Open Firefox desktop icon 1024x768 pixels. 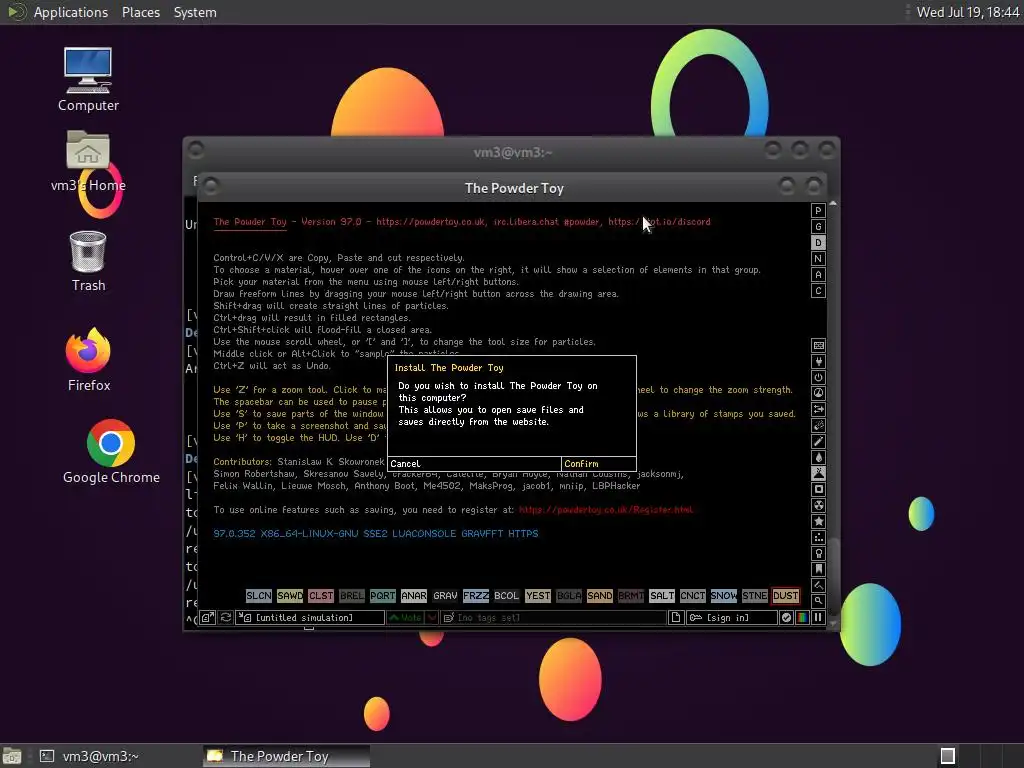pos(89,360)
